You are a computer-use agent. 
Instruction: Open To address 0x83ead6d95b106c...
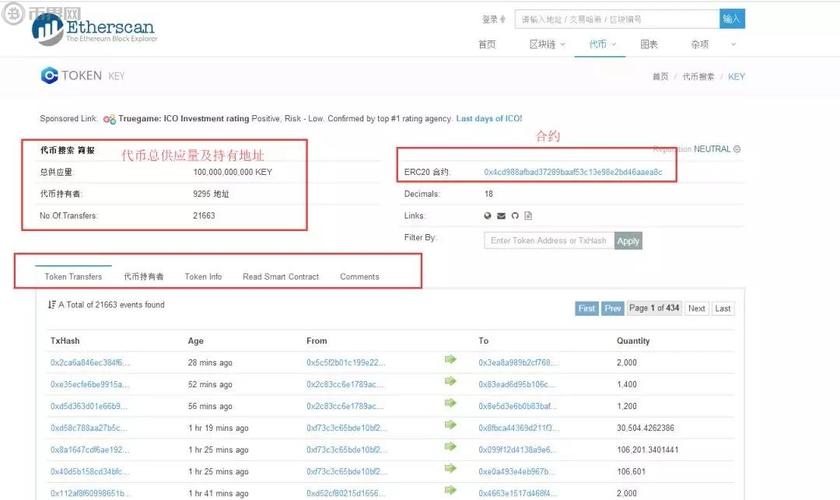point(516,385)
